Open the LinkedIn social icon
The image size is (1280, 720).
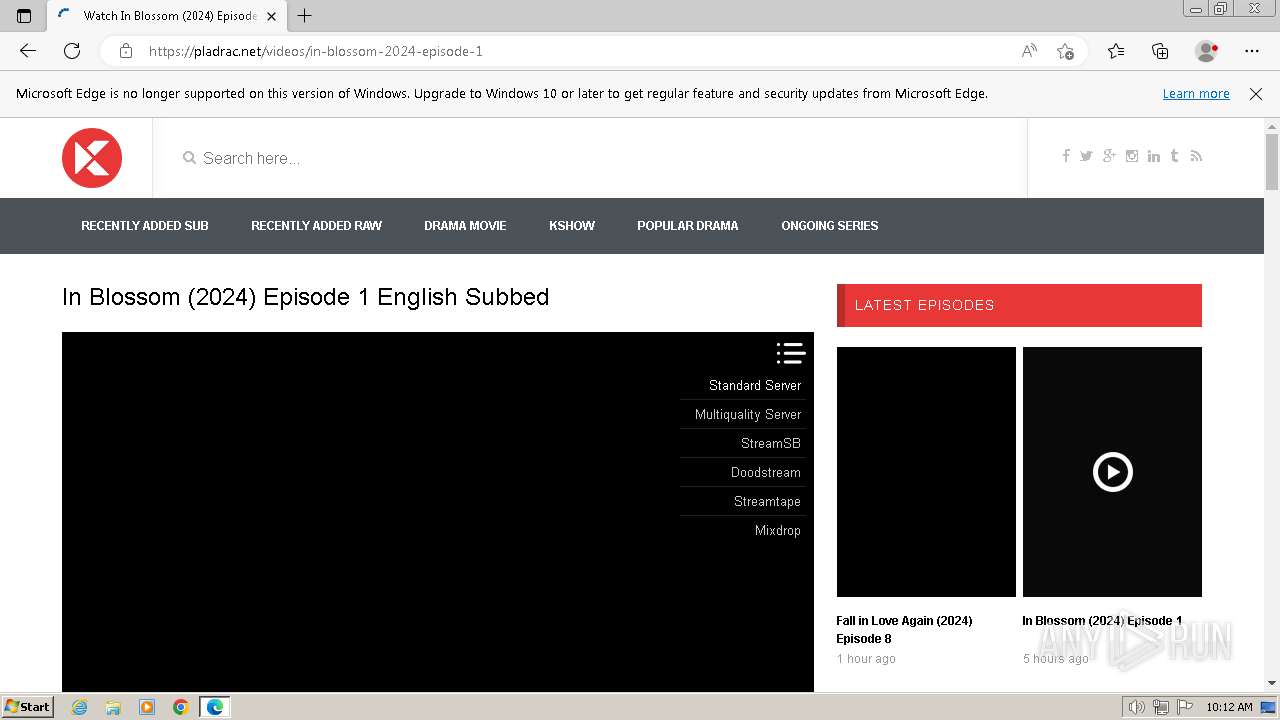1154,156
